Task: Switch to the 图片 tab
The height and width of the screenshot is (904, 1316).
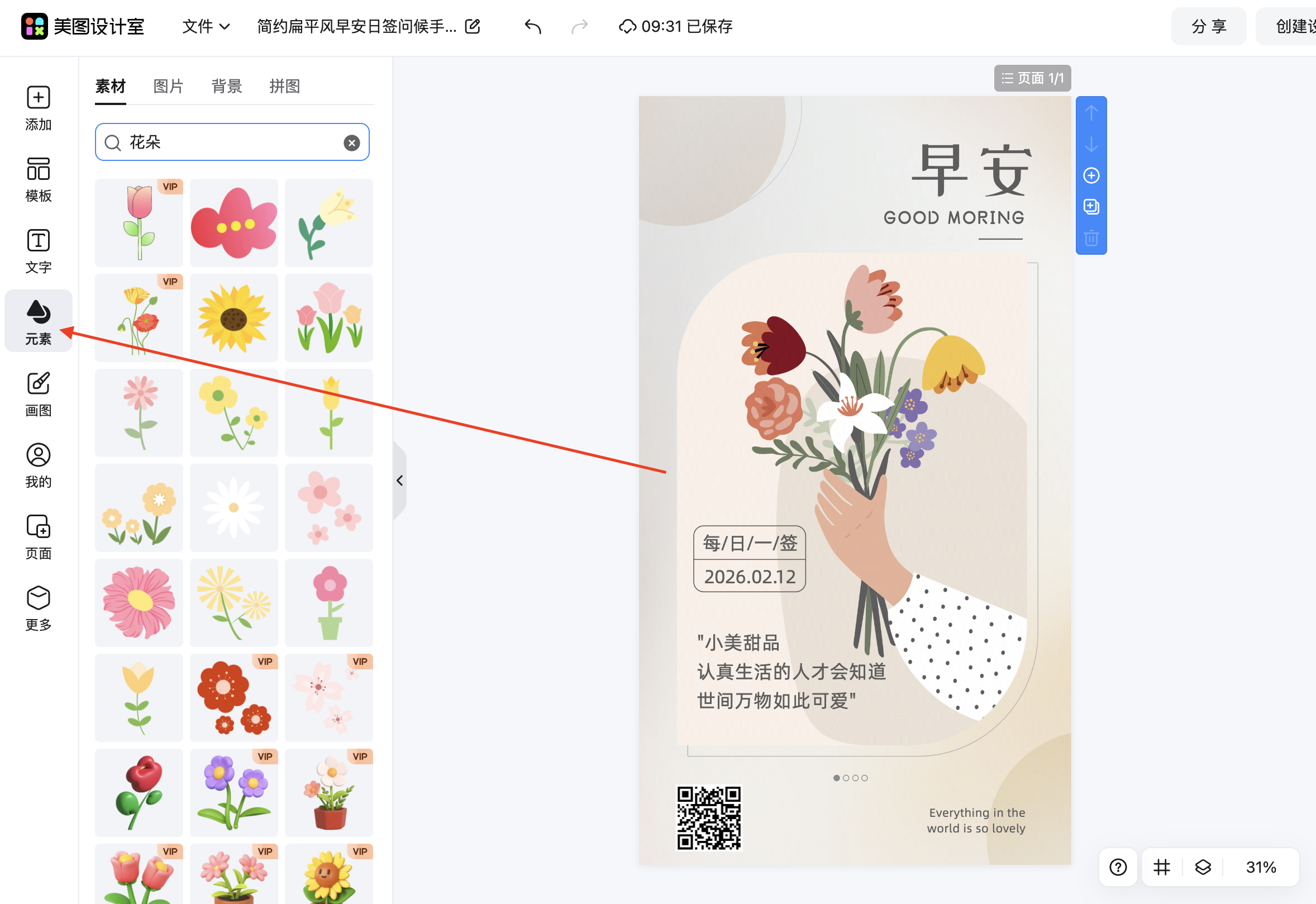Action: [168, 85]
